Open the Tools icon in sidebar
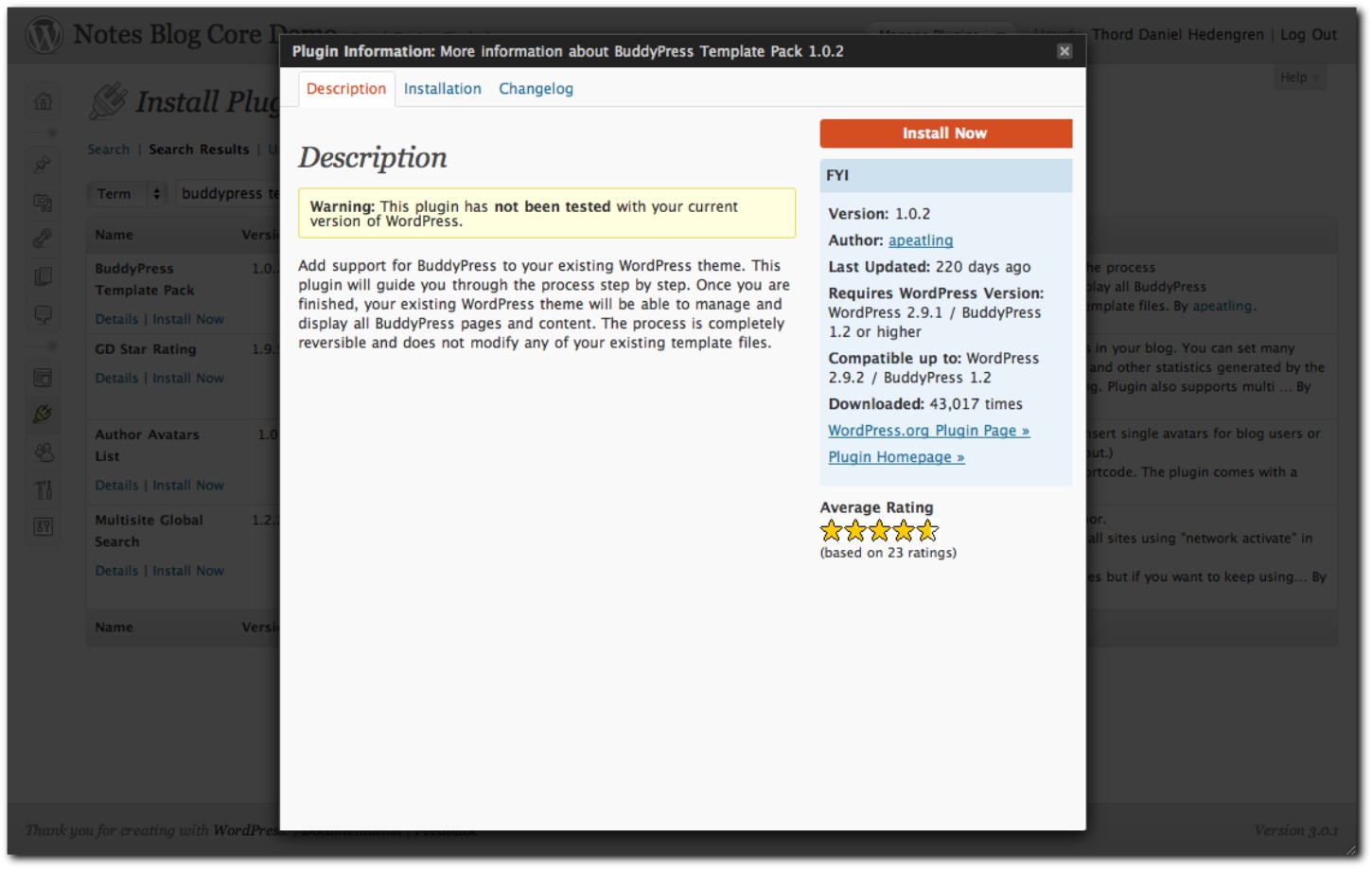This screenshot has height=869, width=1372. [x=44, y=489]
